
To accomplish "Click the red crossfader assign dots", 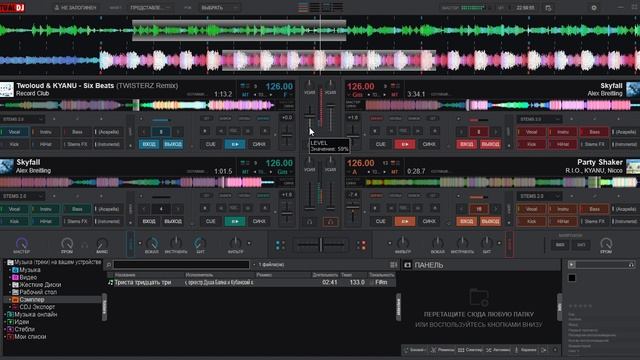I will [x=361, y=245].
